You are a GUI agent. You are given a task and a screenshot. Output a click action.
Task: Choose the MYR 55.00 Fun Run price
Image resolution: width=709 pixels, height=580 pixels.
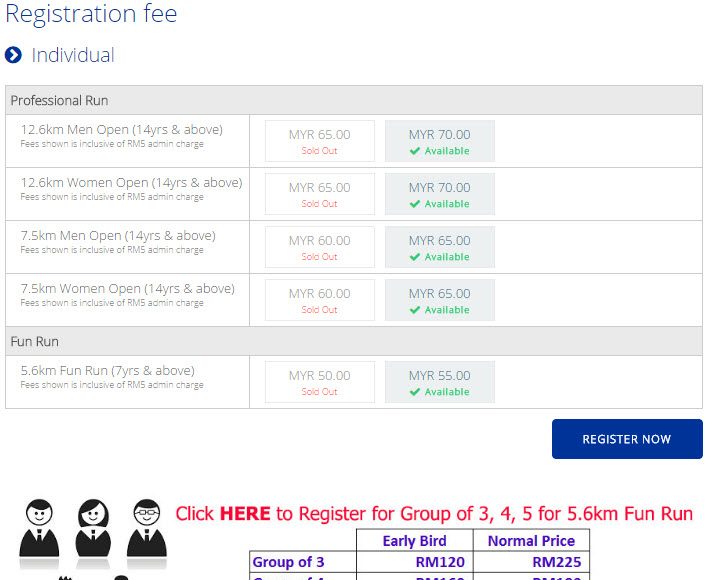[x=440, y=382]
